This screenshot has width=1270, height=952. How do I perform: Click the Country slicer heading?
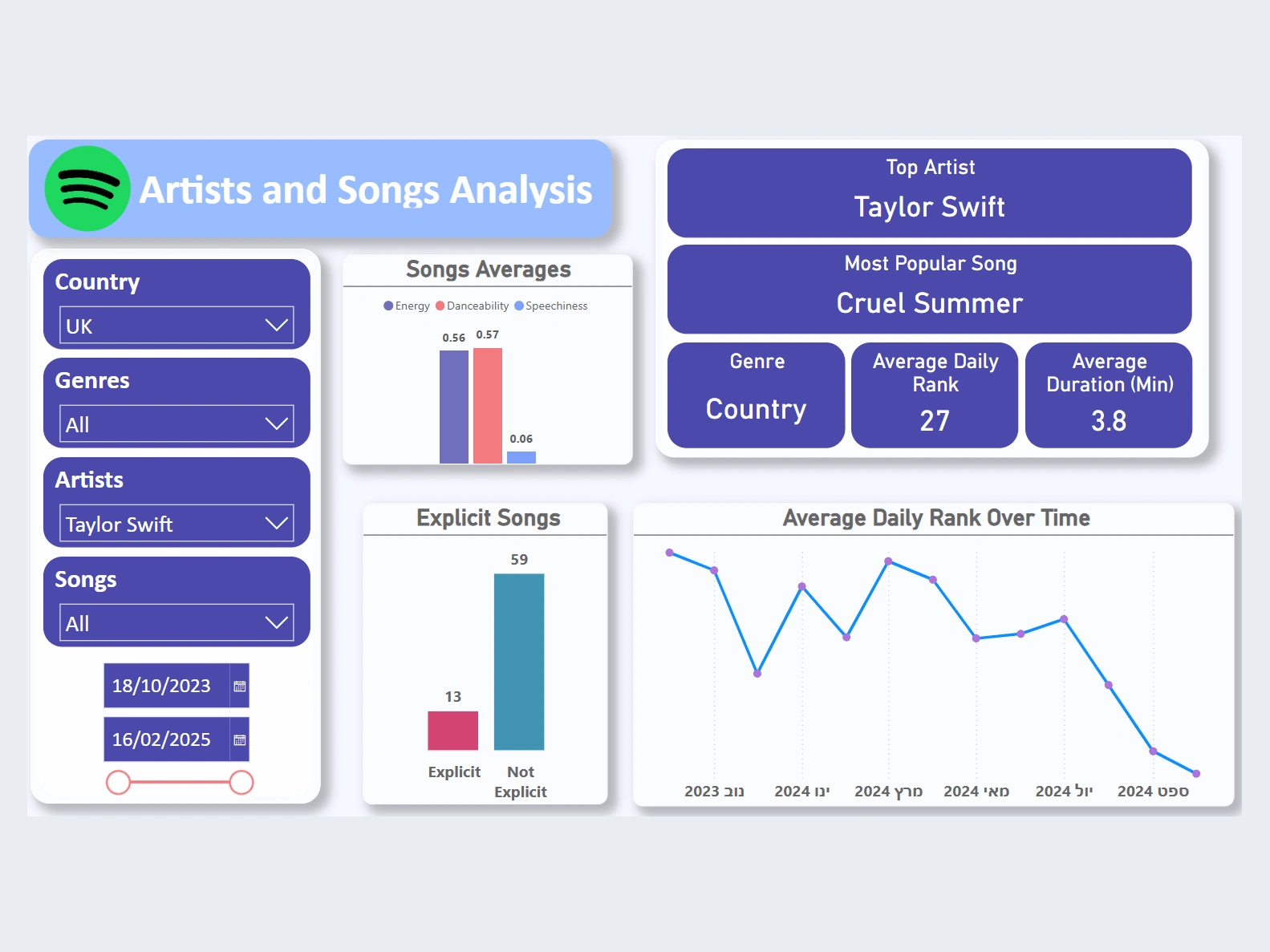click(x=97, y=282)
